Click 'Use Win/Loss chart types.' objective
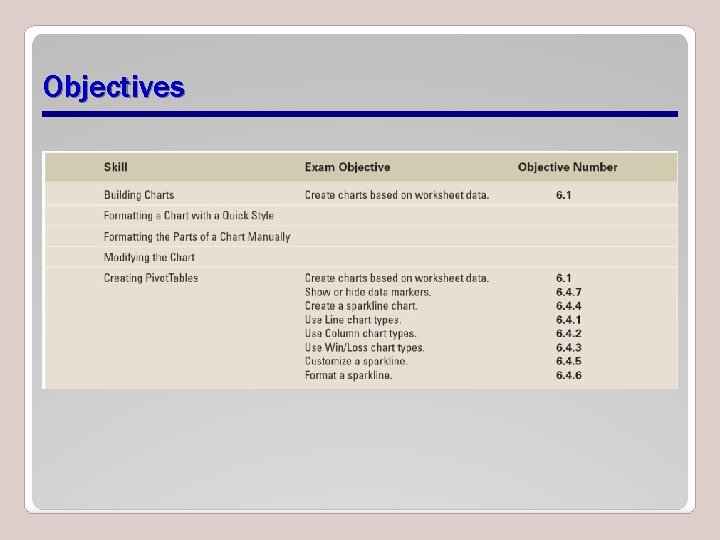Image resolution: width=720 pixels, height=540 pixels. point(365,348)
